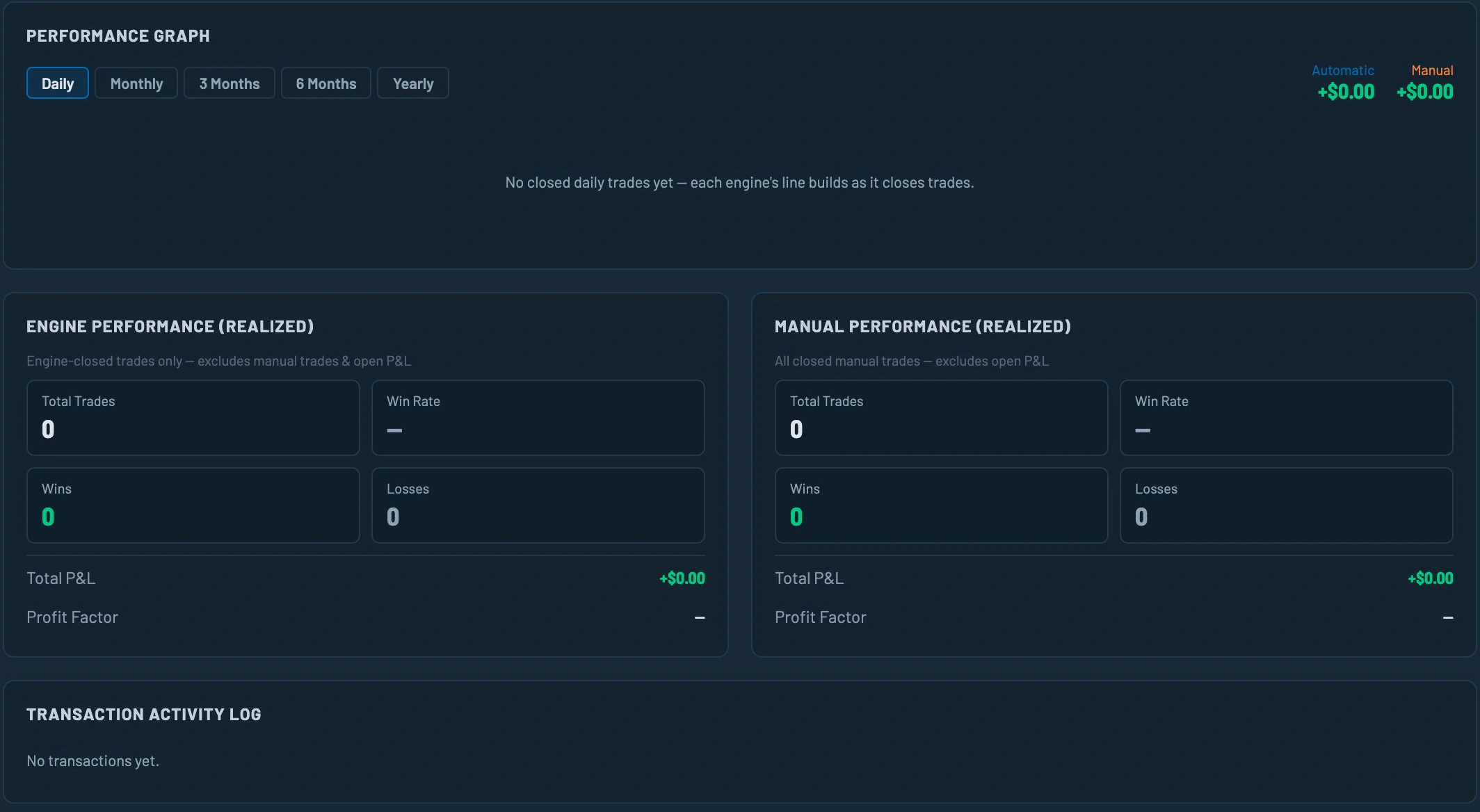Click the Automatic legend label
The width and height of the screenshot is (1480, 812).
pos(1342,70)
